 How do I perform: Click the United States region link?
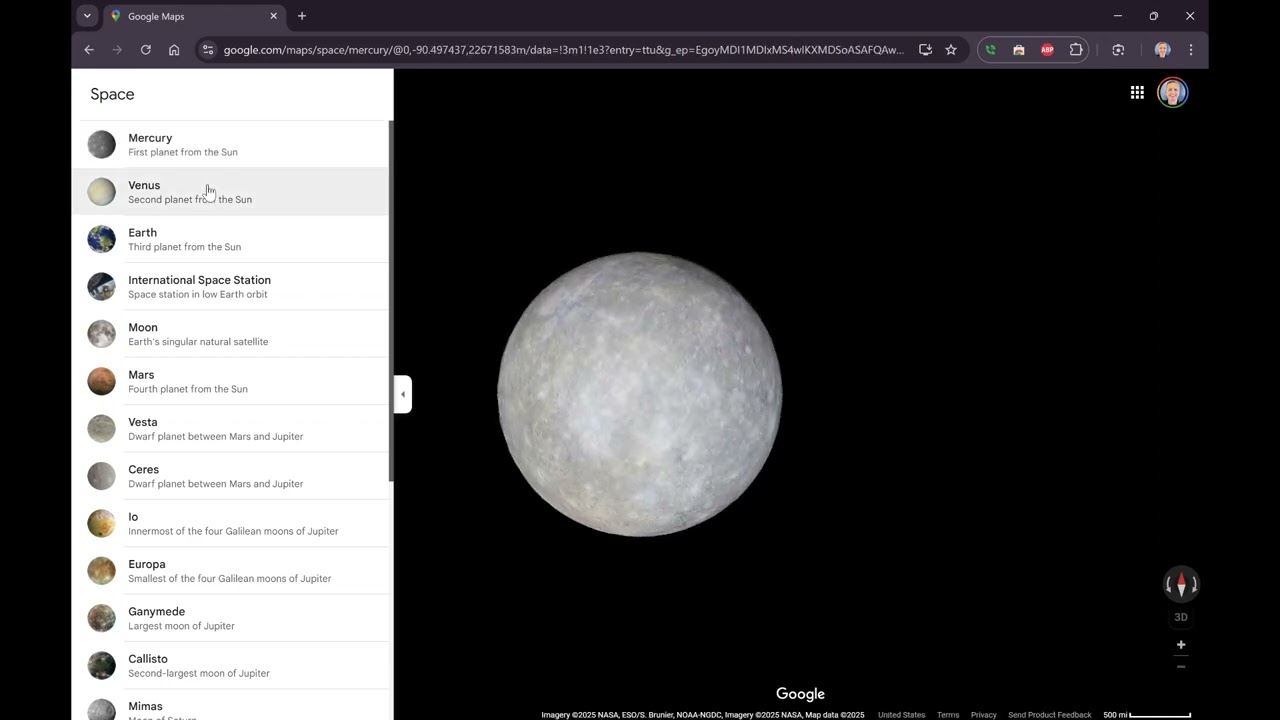point(902,715)
